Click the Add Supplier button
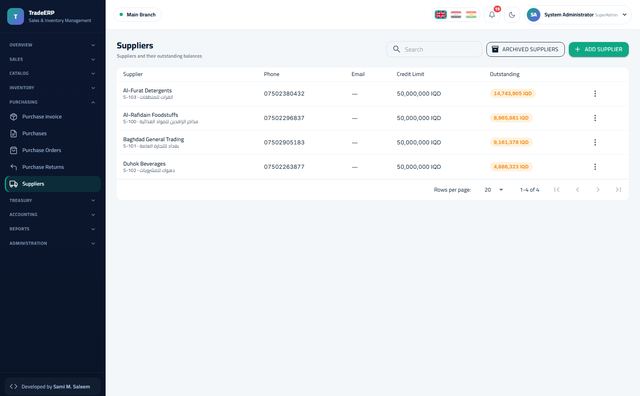This screenshot has width=640, height=396. (598, 49)
